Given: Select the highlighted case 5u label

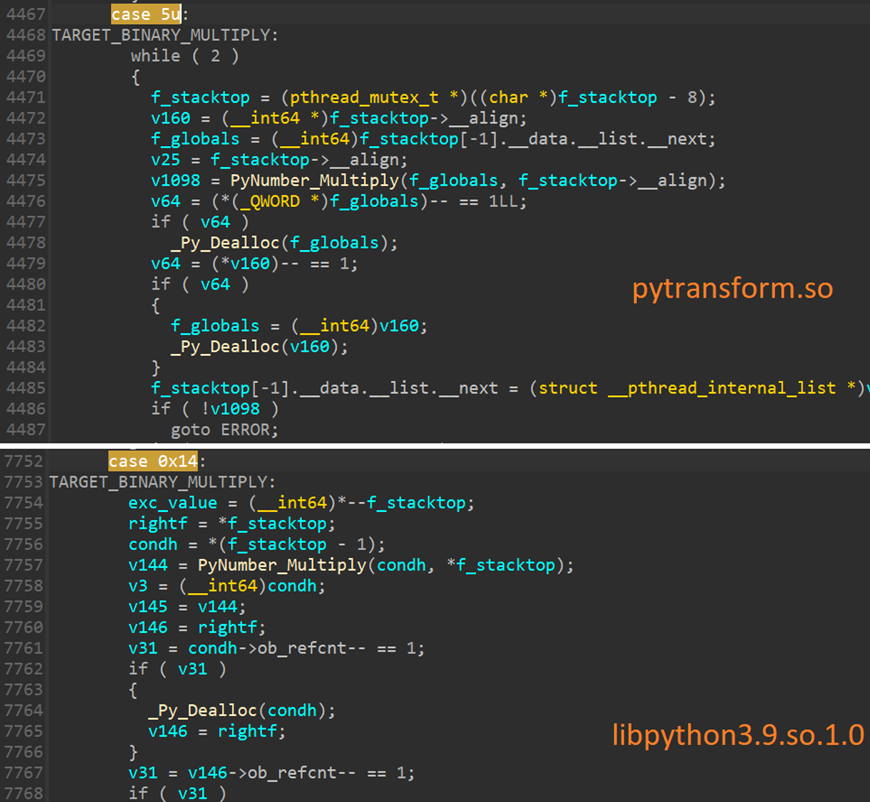Looking at the screenshot, I should [143, 14].
